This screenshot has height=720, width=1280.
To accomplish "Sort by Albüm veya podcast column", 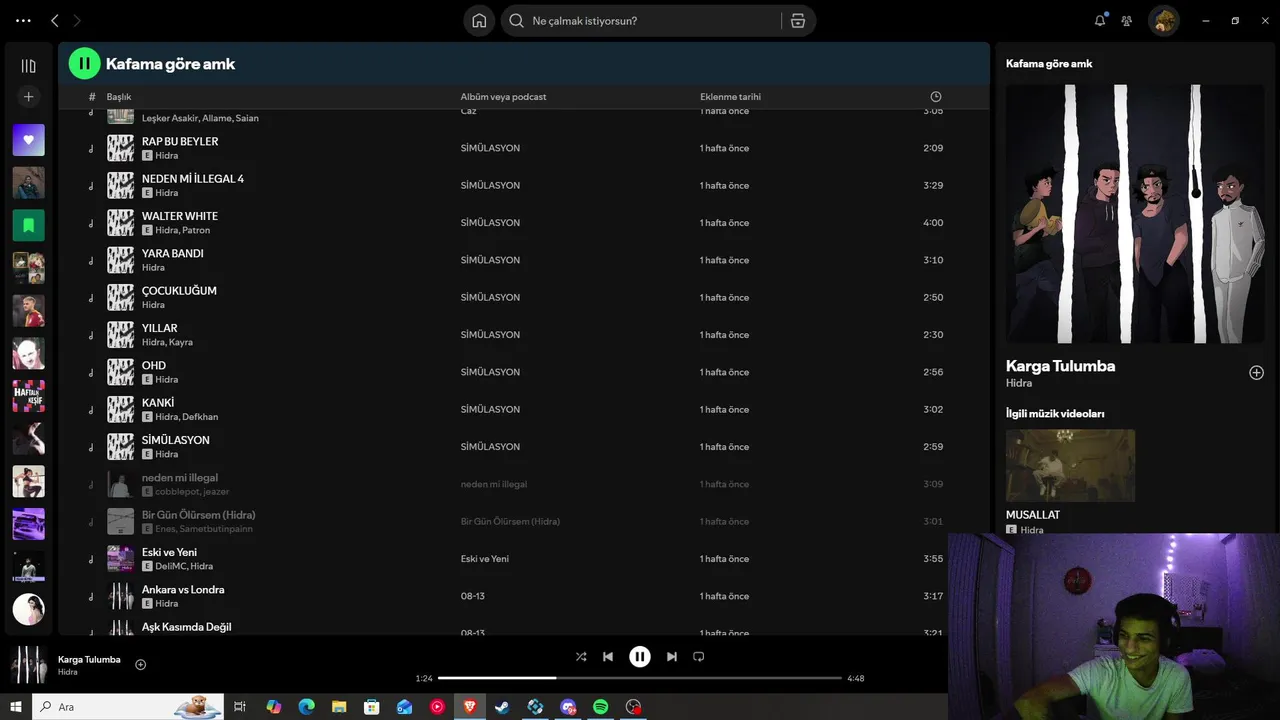I will point(503,97).
